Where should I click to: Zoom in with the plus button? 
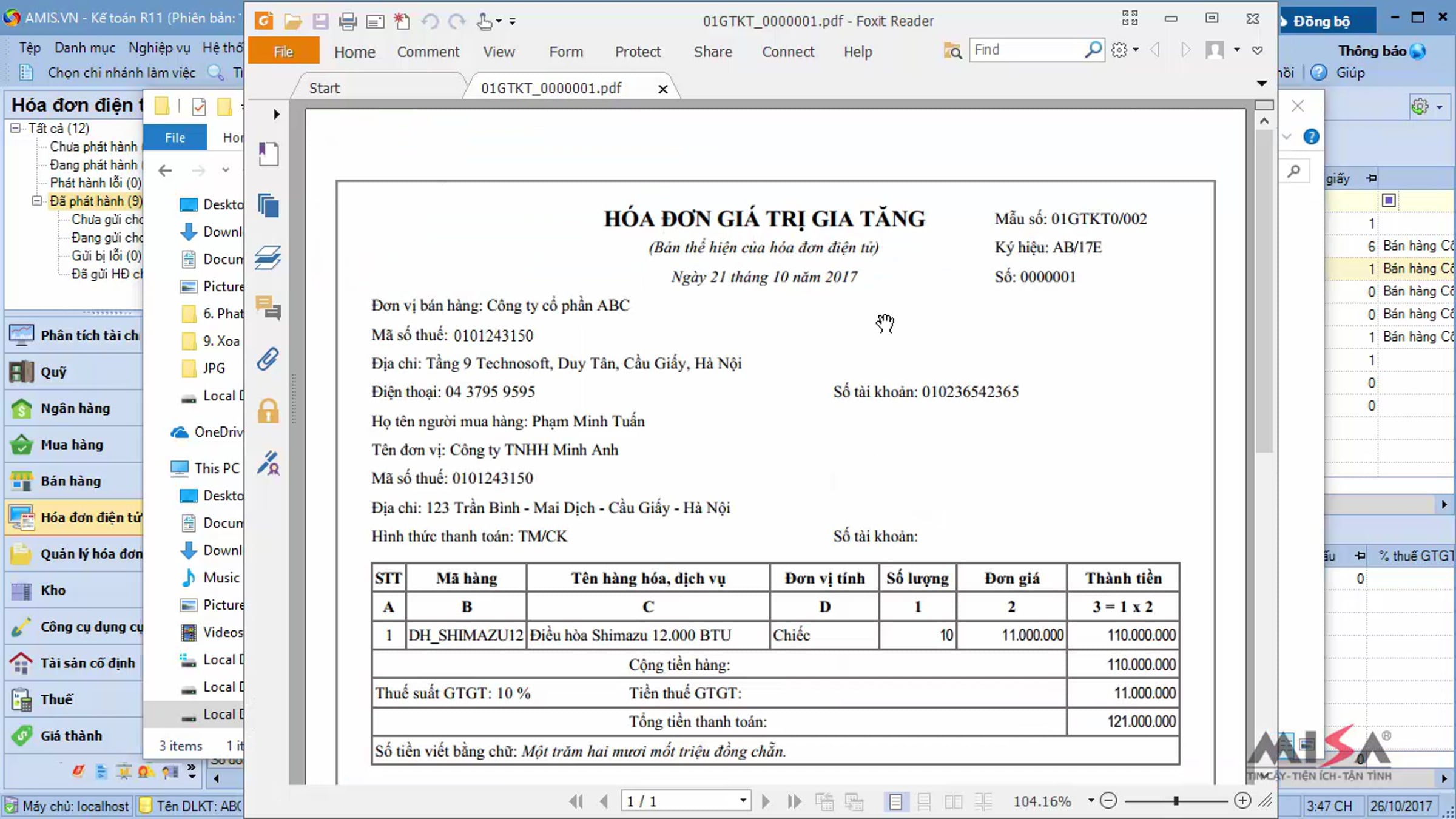click(1242, 801)
